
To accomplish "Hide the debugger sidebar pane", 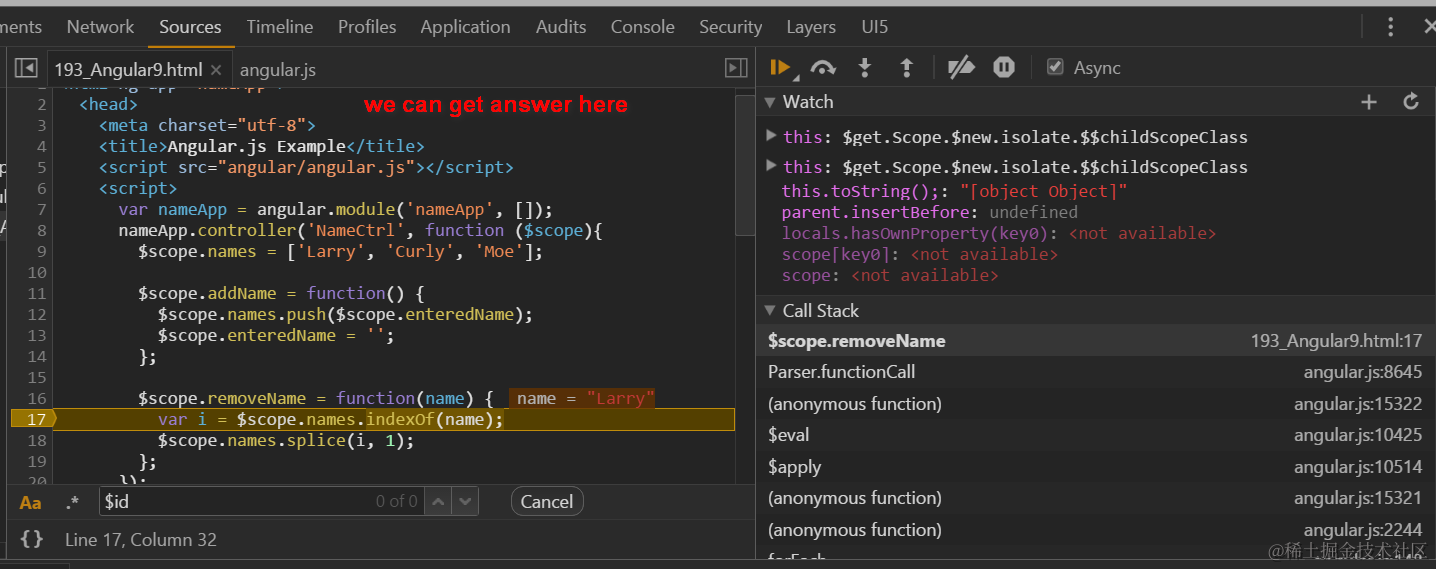I will (x=736, y=68).
